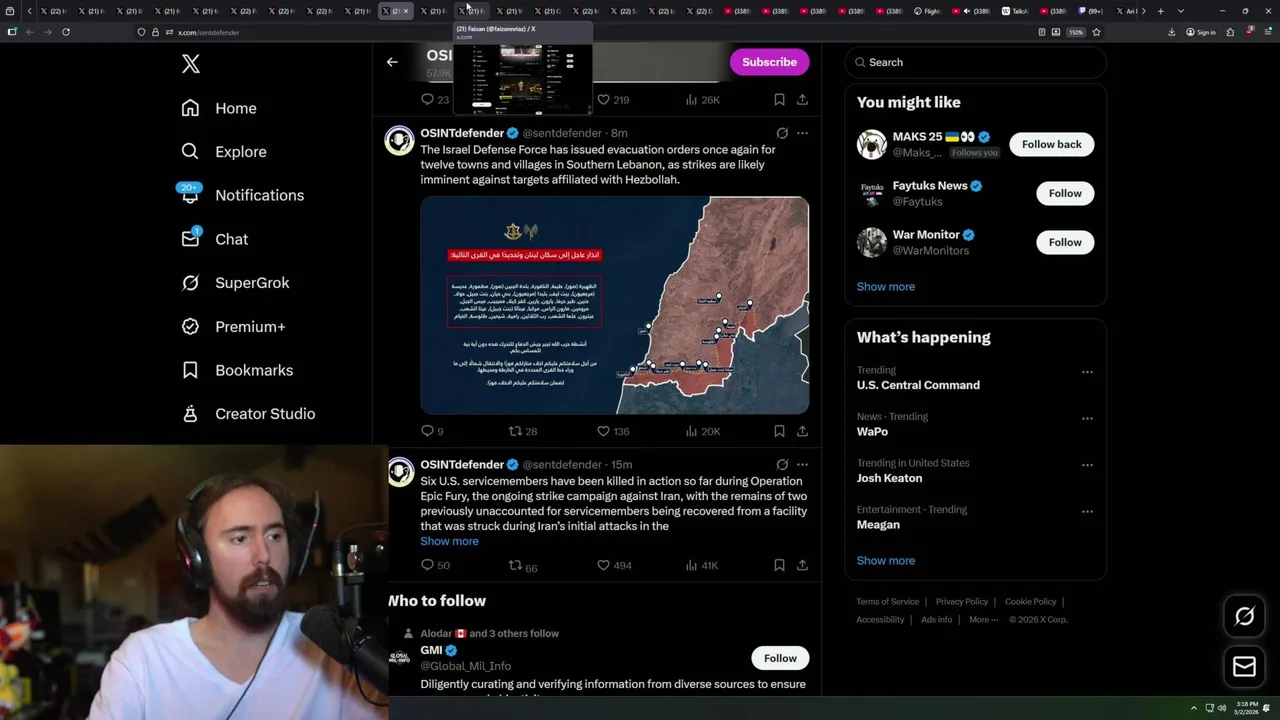Open the U.S. Central Command trending topic

pyautogui.click(x=918, y=385)
